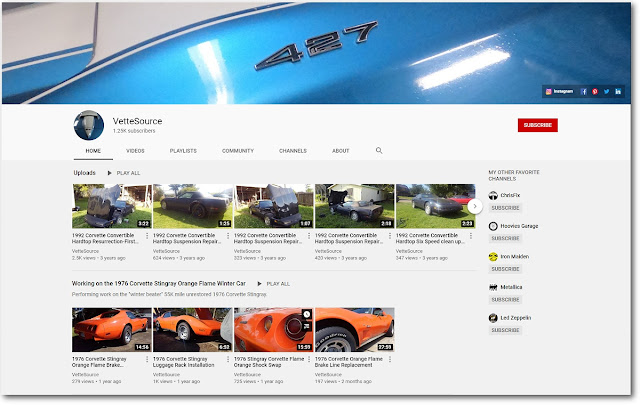Open the Twitter icon in channel banner
640x405 pixels.
click(607, 91)
